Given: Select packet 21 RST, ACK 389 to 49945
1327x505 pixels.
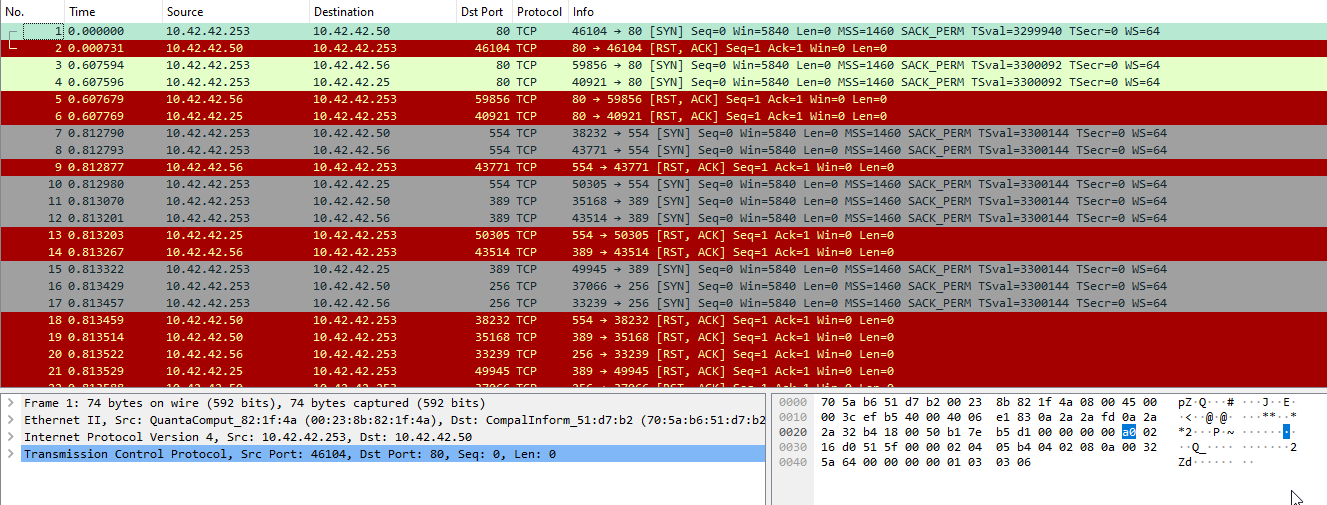Looking at the screenshot, I should [x=663, y=371].
